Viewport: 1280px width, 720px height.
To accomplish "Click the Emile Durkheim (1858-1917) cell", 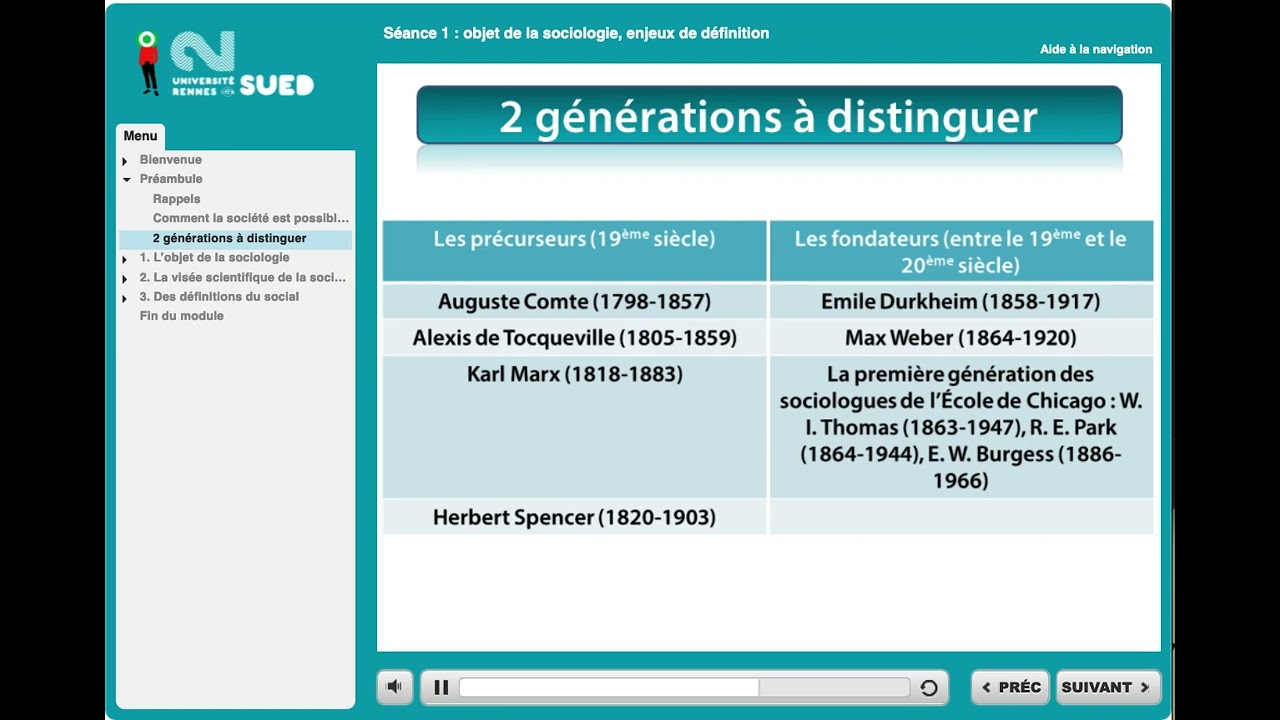I will click(x=961, y=301).
